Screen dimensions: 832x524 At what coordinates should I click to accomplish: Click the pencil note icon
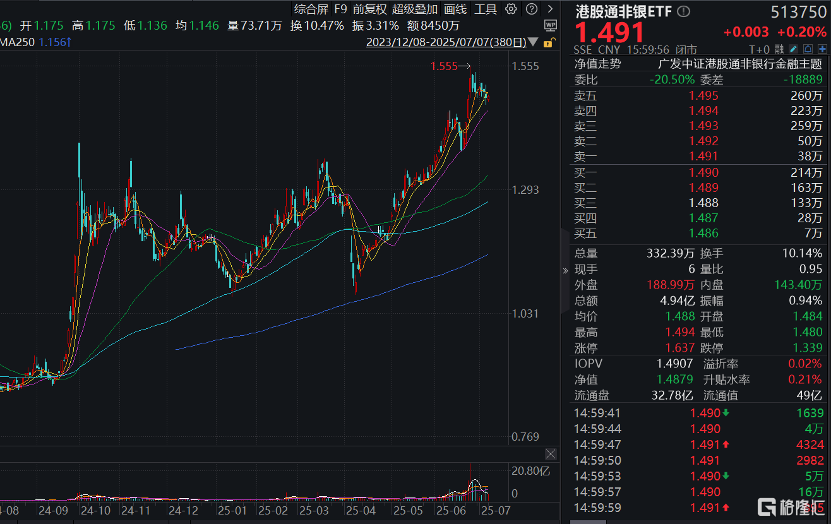coord(793,49)
